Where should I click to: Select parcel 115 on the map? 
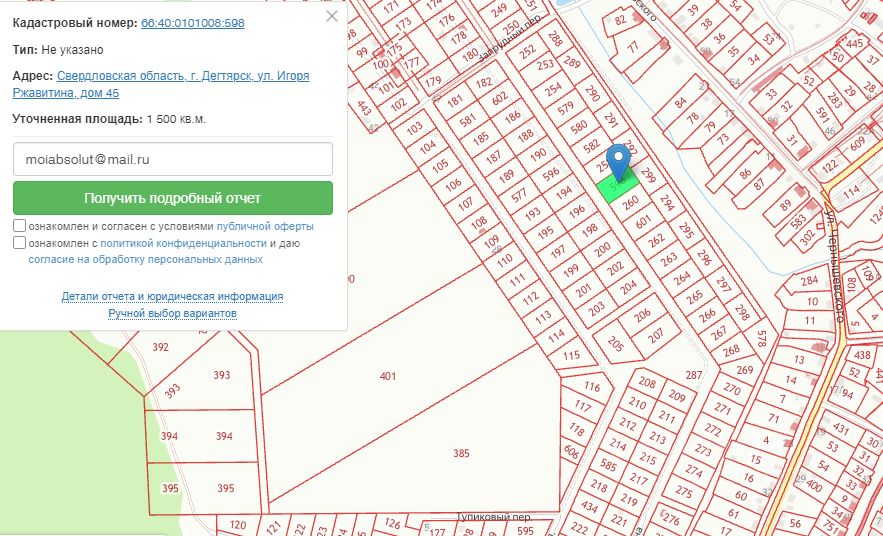571,355
